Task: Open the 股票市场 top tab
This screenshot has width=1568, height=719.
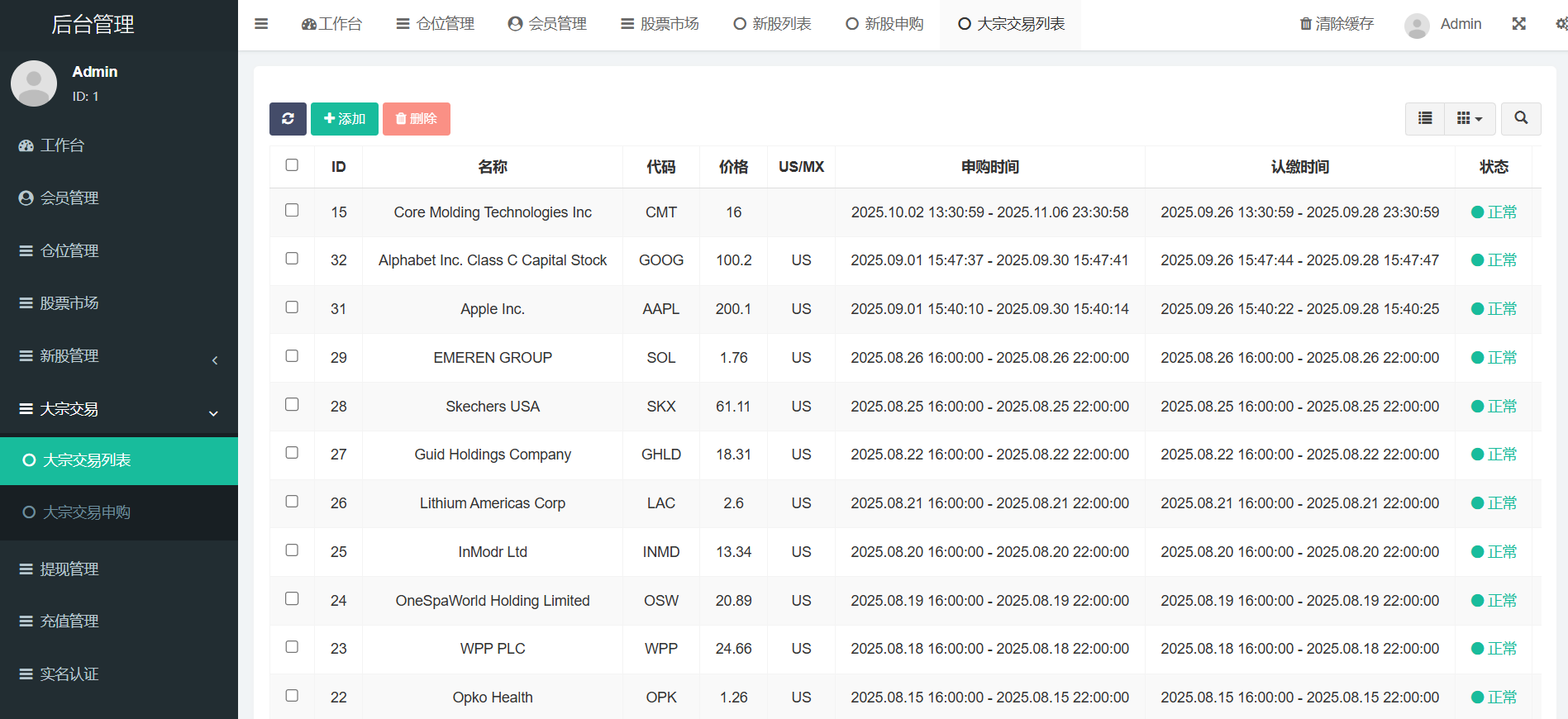Action: point(660,24)
